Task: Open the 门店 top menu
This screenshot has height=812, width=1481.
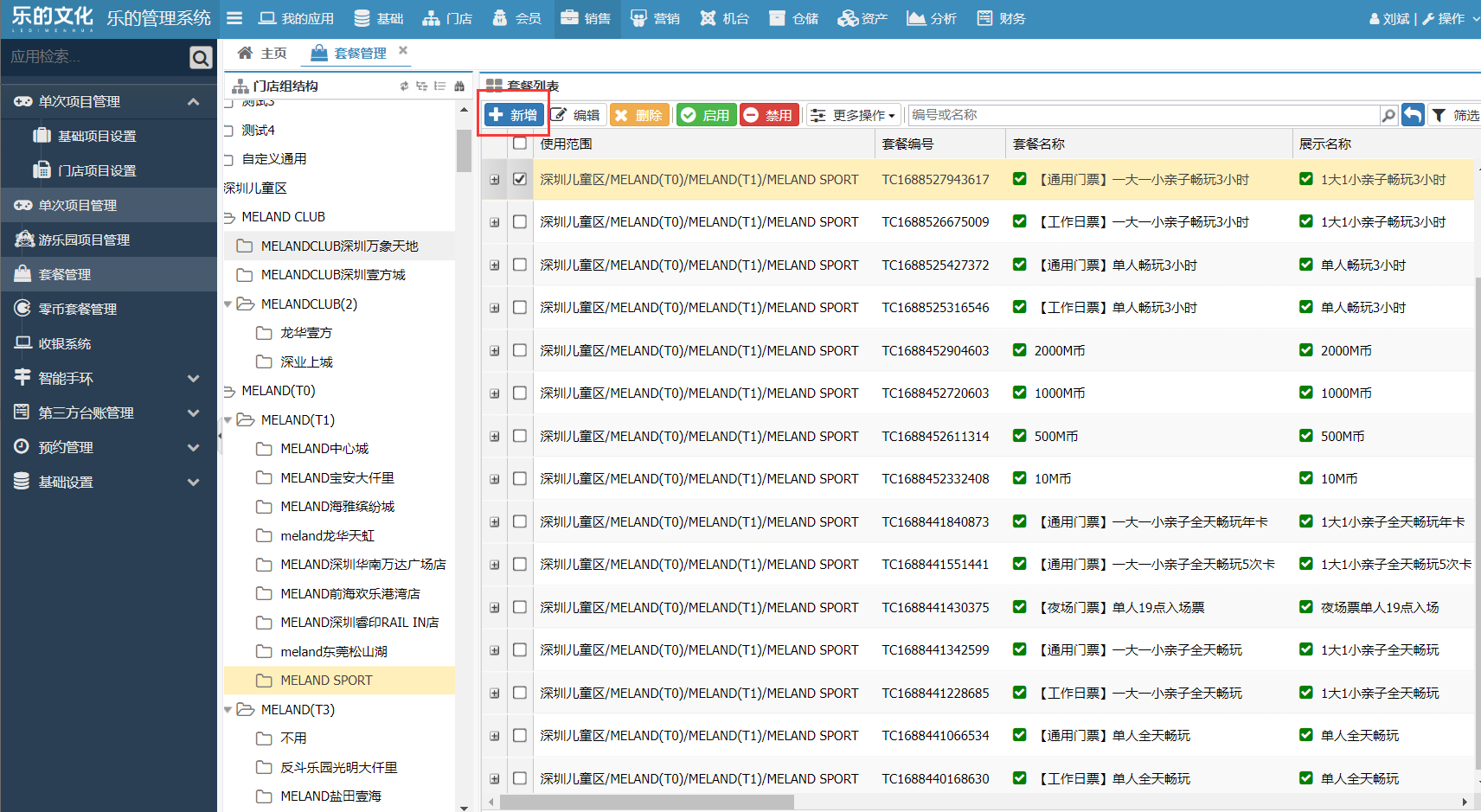Action: point(447,18)
